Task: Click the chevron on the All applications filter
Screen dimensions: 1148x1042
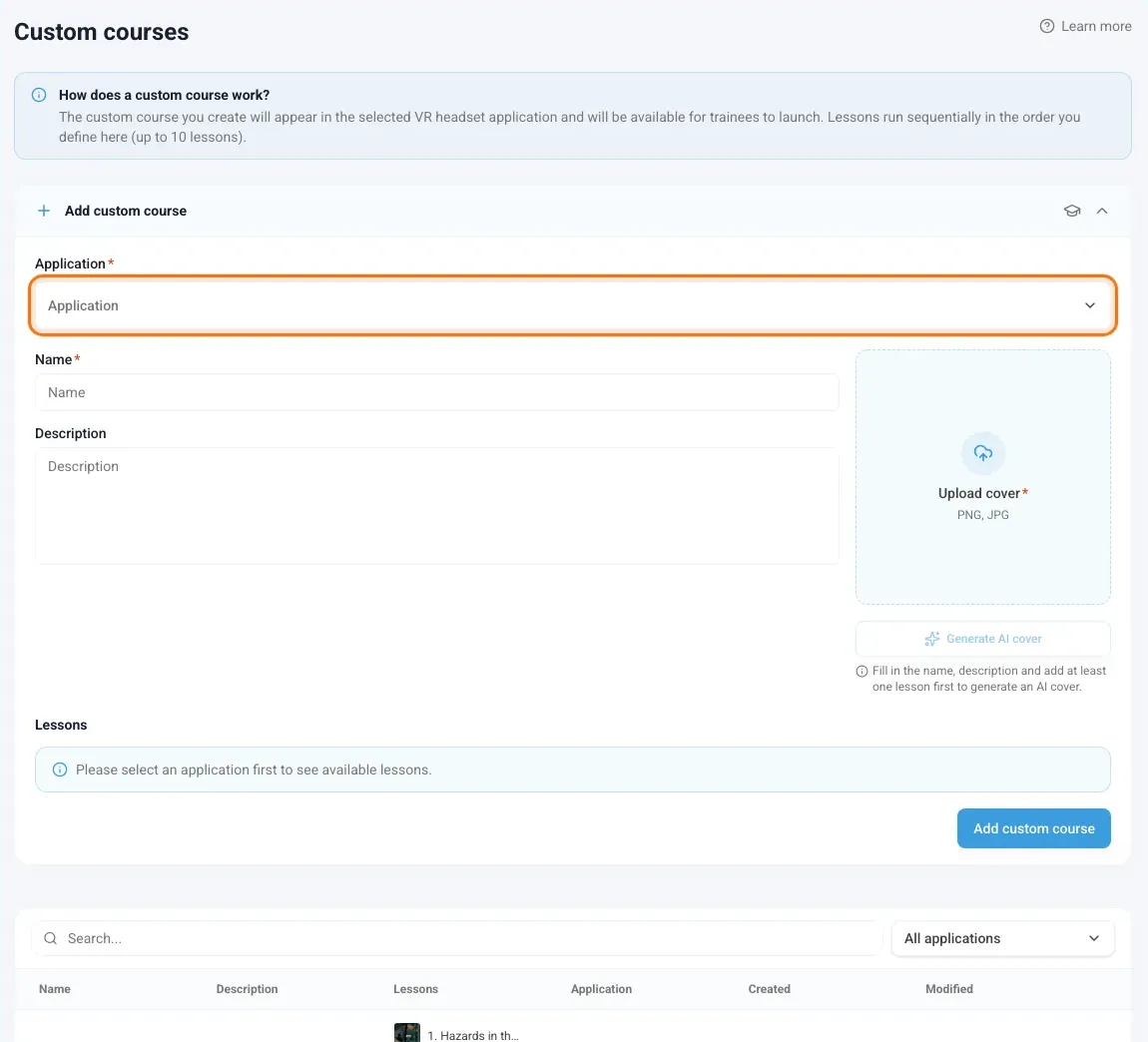Action: point(1094,938)
